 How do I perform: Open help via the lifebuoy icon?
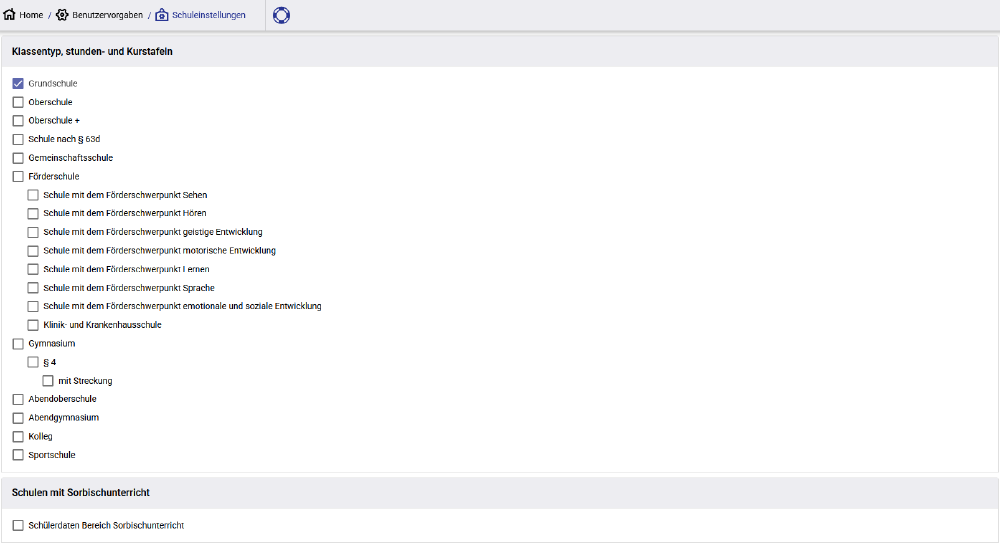click(281, 15)
